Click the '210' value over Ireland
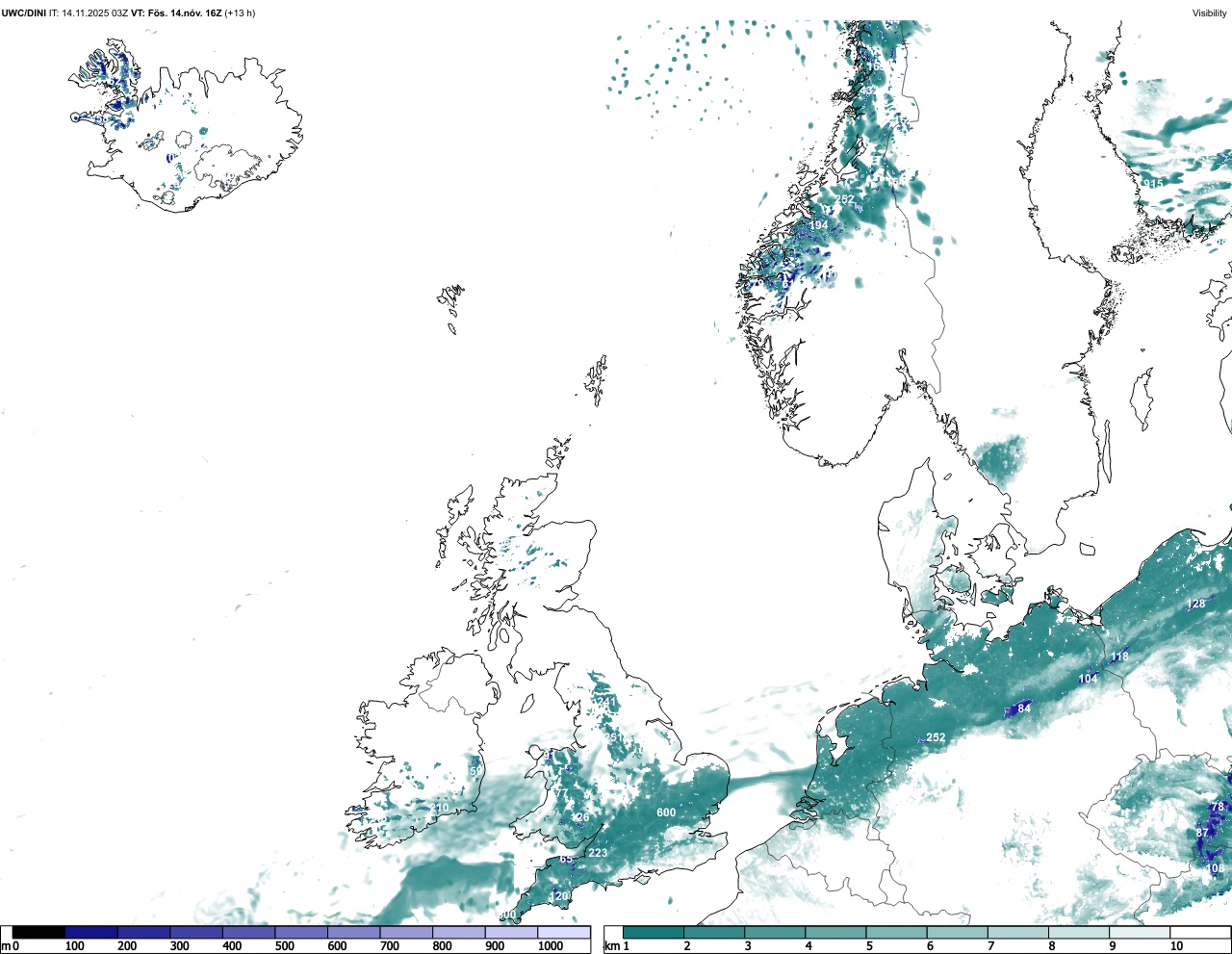The height and width of the screenshot is (954, 1232). click(439, 808)
